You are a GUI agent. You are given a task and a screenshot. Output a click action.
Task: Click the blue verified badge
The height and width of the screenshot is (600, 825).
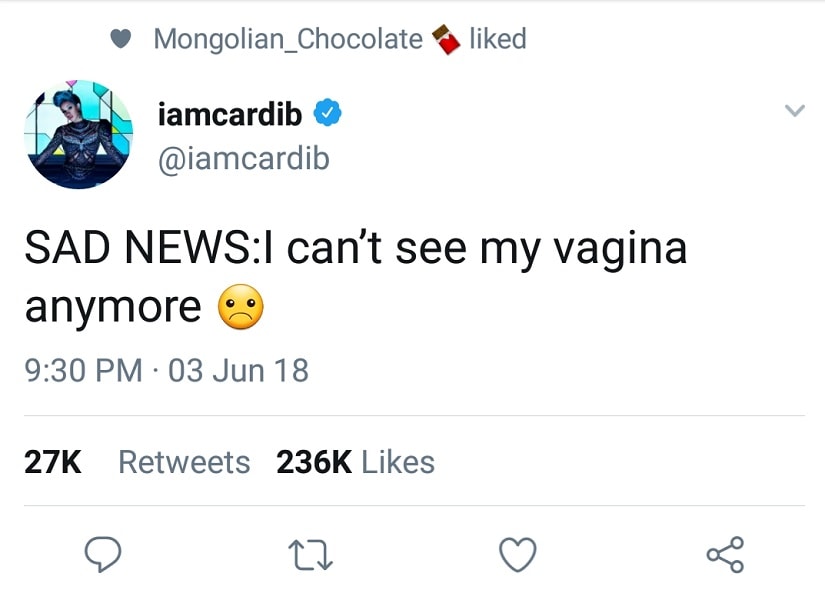tap(328, 115)
